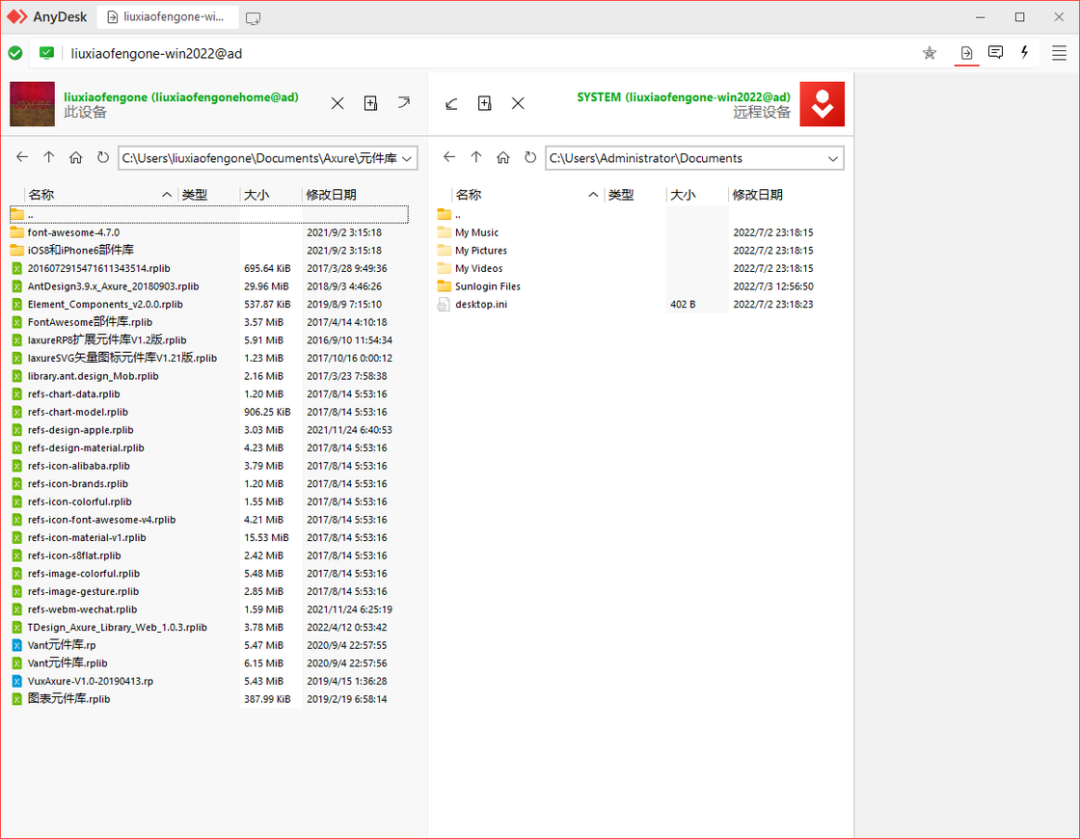Click delete X icon in local device panel
Screen dimensions: 1080x839
(x=338, y=103)
